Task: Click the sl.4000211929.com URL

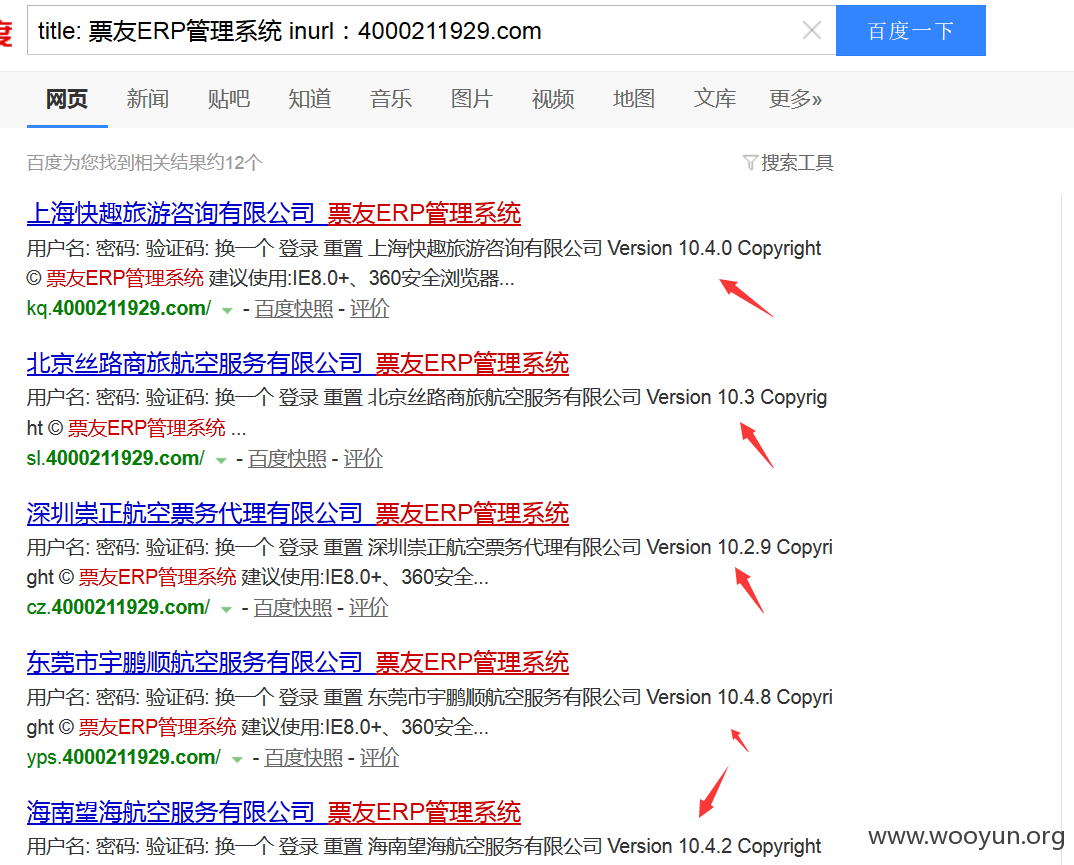Action: click(x=116, y=458)
